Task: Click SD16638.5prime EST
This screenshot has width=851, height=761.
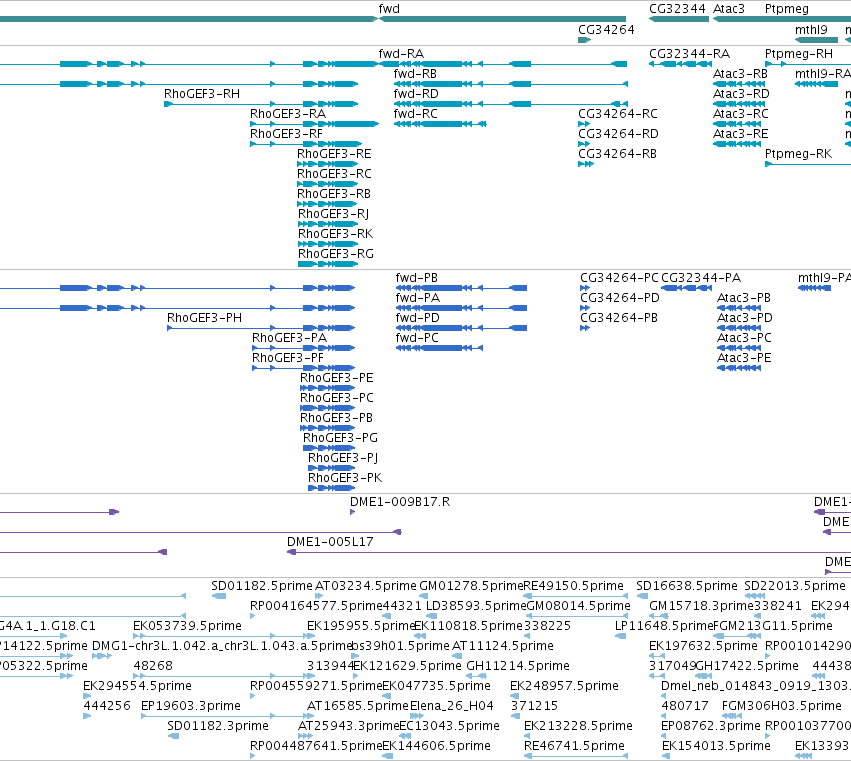Action: point(687,586)
